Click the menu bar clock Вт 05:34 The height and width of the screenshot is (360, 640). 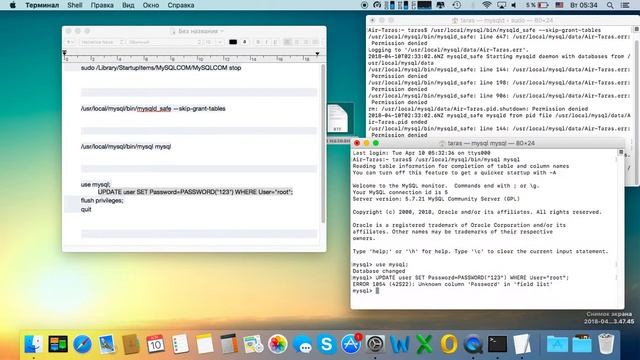[584, 5]
